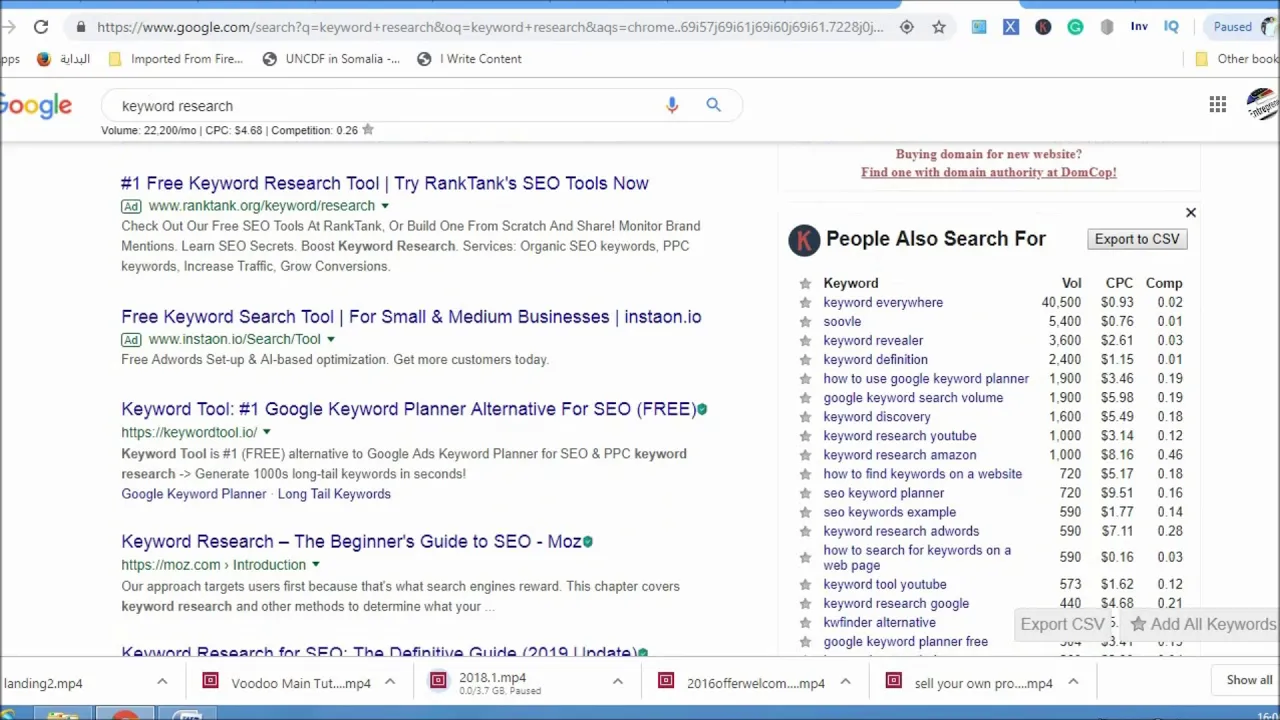This screenshot has height=720, width=1280.
Task: Star the keyword definition row
Action: (x=805, y=359)
